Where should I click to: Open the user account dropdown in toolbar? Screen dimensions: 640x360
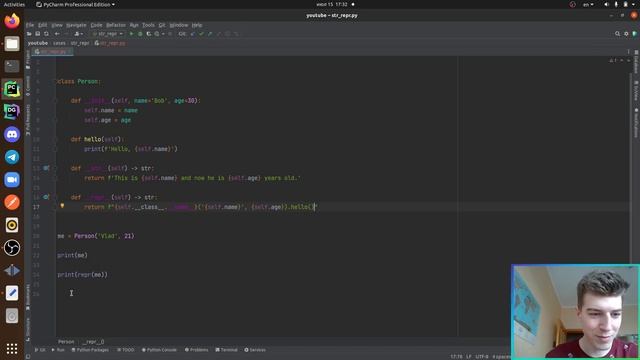pos(79,34)
